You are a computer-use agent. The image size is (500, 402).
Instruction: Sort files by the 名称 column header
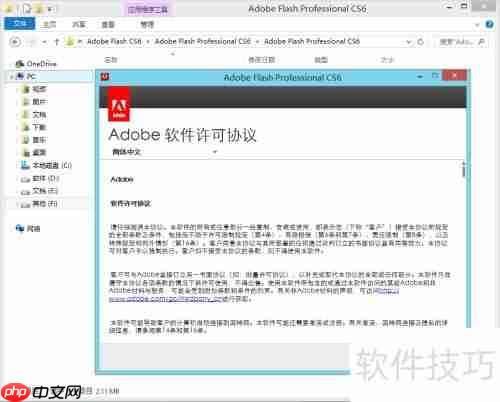tap(111, 60)
